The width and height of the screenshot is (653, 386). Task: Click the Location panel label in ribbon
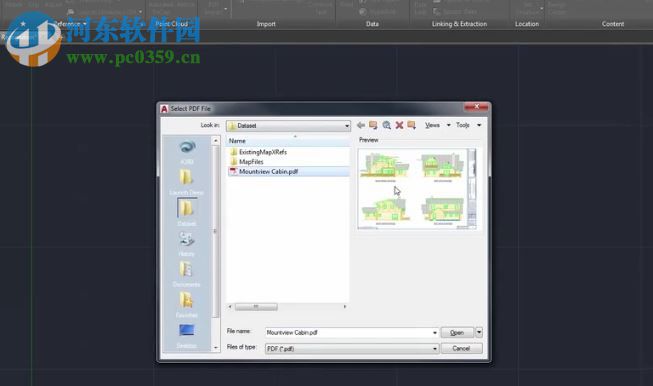pyautogui.click(x=527, y=24)
